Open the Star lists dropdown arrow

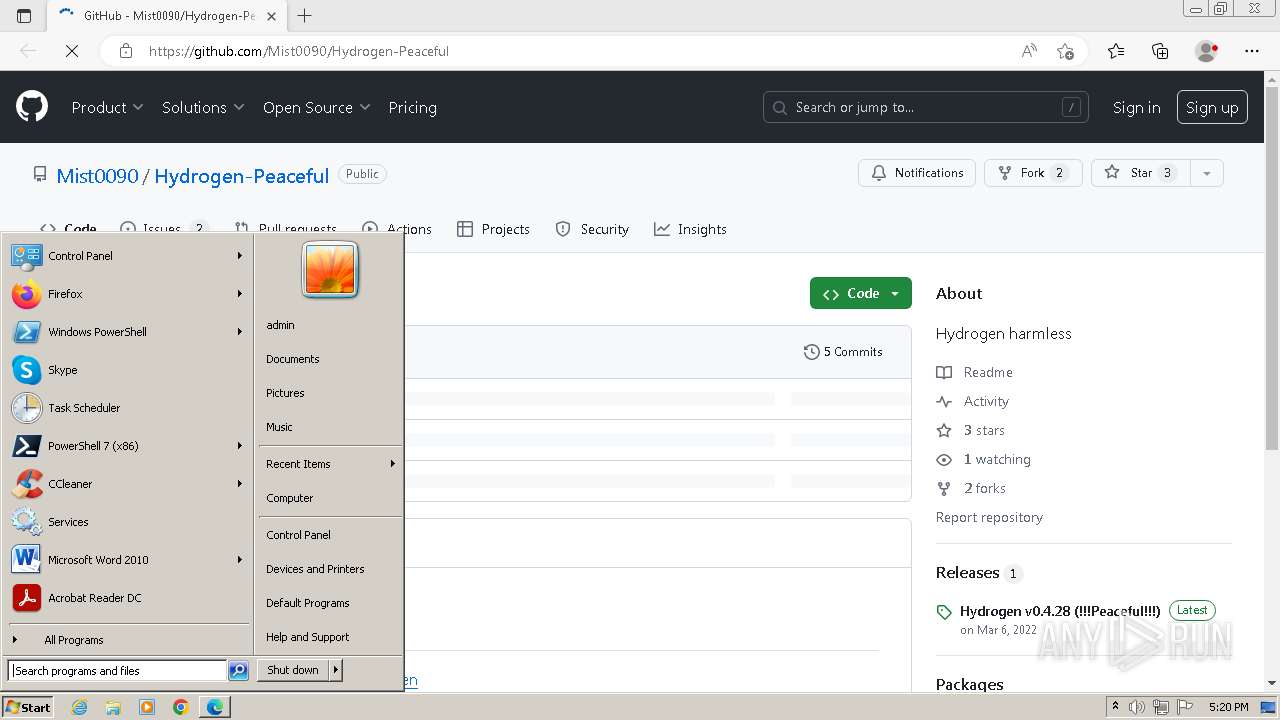1207,173
